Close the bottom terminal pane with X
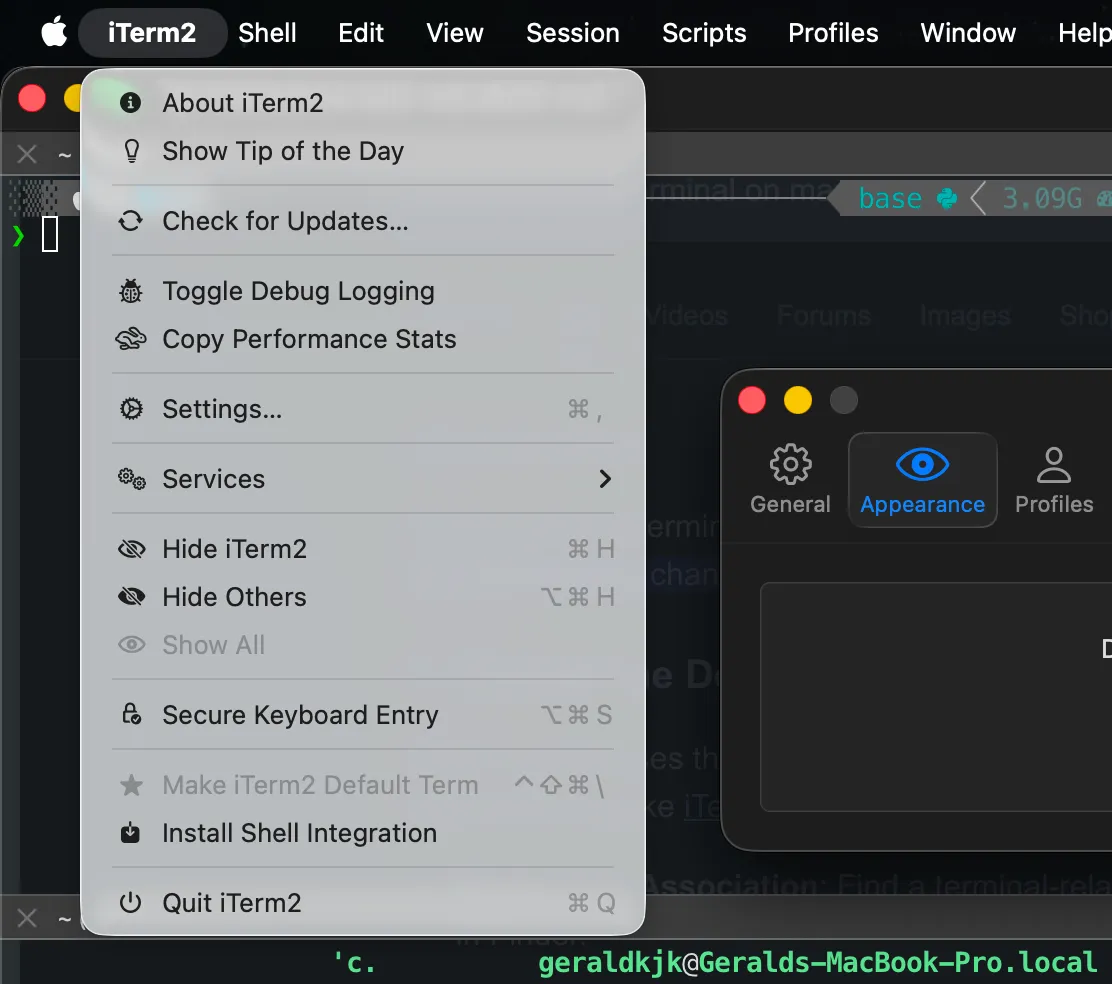The width and height of the screenshot is (1112, 984). [27, 918]
